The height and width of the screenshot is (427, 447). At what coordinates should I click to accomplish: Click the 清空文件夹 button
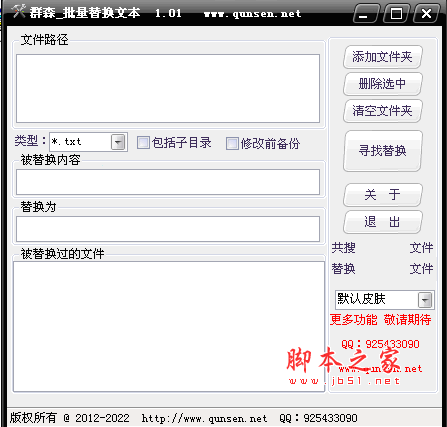382,111
